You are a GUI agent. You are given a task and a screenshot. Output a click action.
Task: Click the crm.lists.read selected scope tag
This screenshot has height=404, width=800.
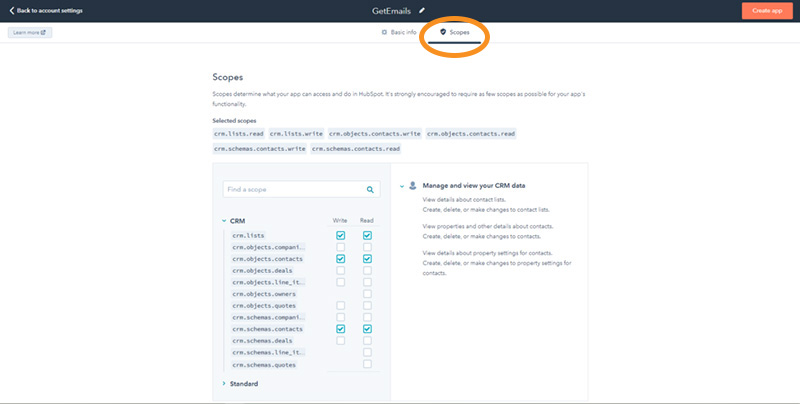pyautogui.click(x=239, y=134)
